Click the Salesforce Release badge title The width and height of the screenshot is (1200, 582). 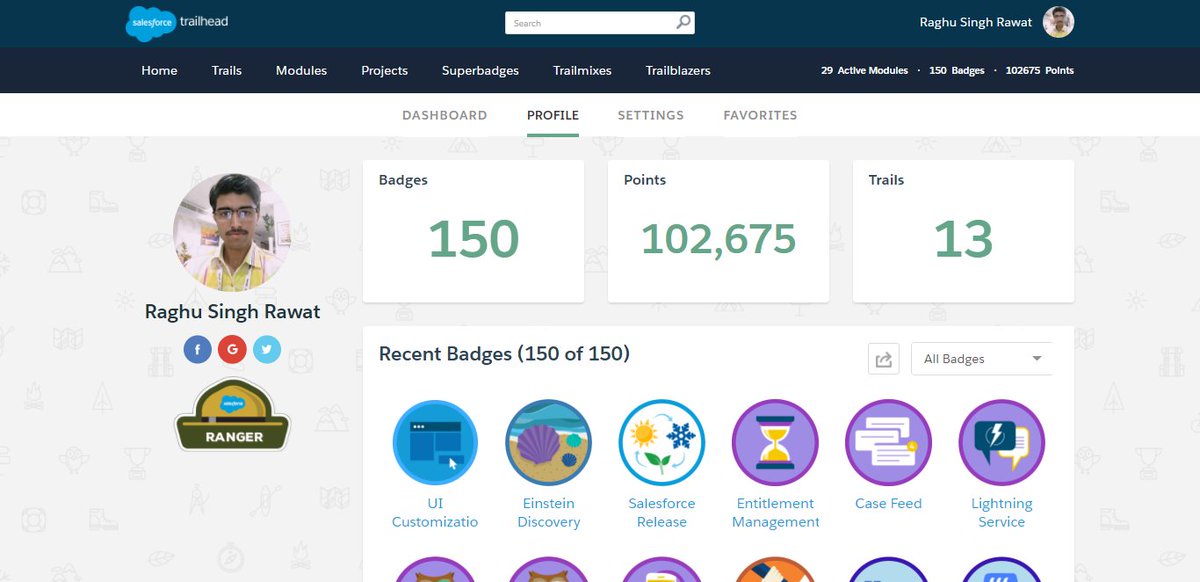pyautogui.click(x=662, y=513)
